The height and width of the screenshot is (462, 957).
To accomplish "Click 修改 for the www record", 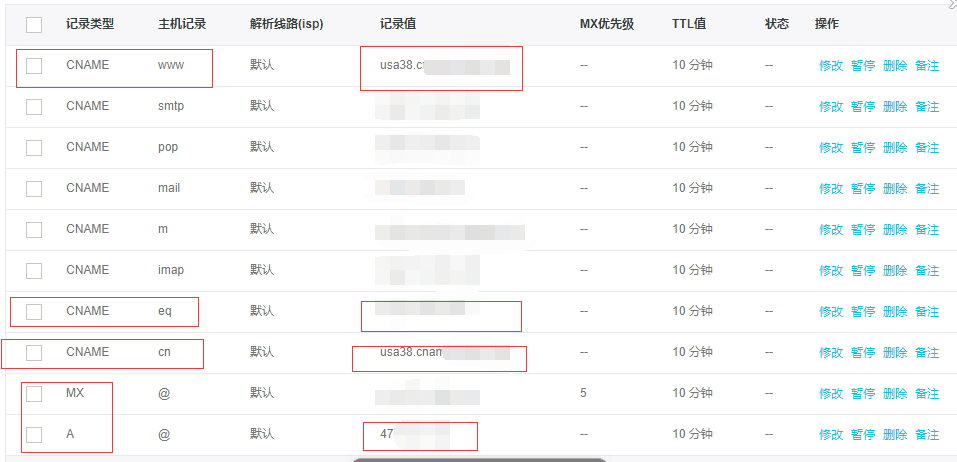I will [x=831, y=66].
